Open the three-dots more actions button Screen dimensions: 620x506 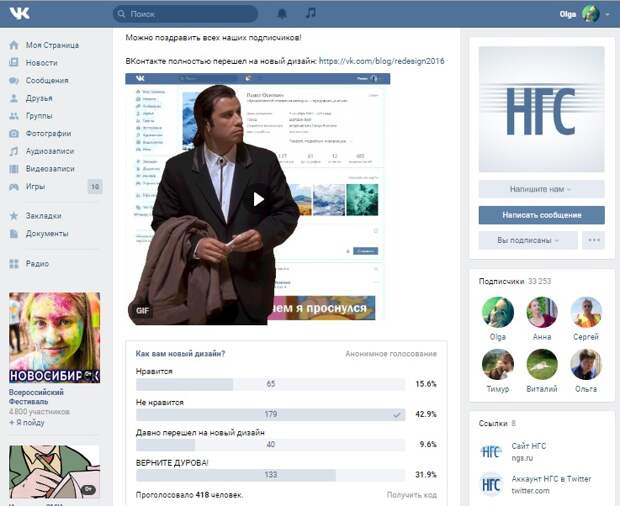(x=594, y=240)
